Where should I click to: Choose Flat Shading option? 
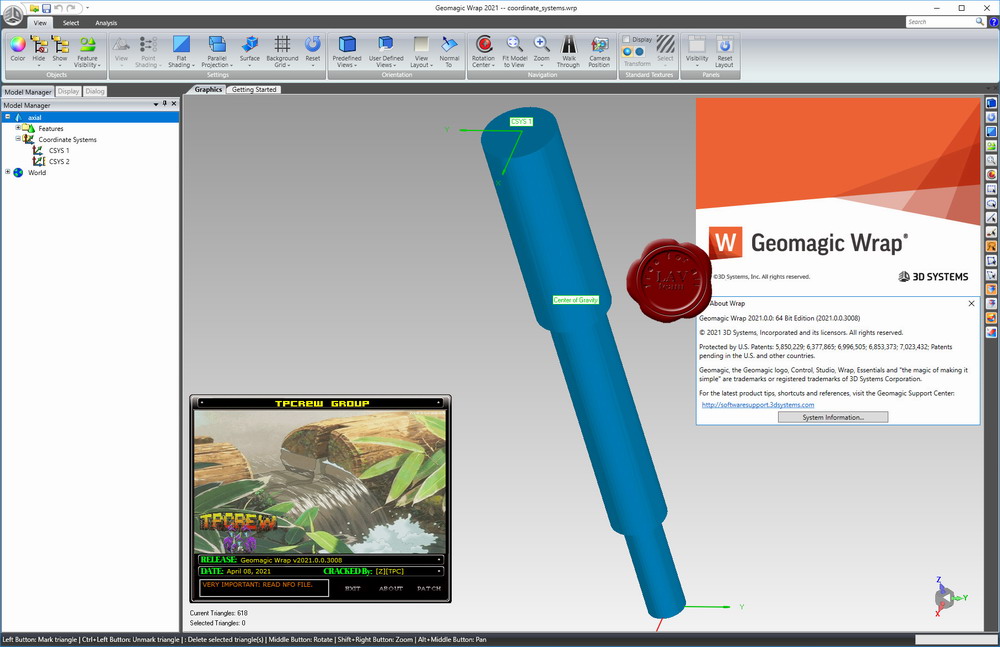coord(181,51)
